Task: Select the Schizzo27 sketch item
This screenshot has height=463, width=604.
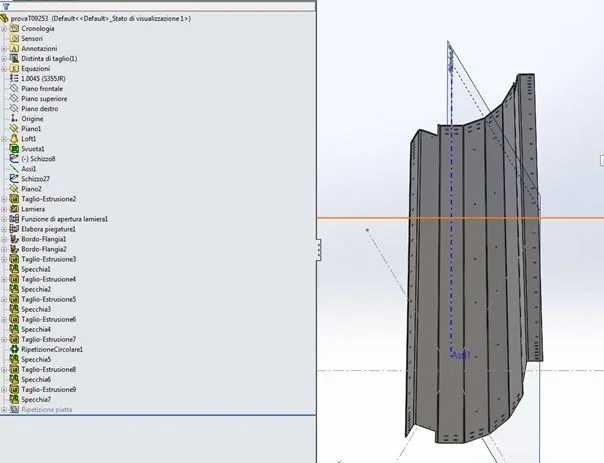Action: (x=35, y=179)
